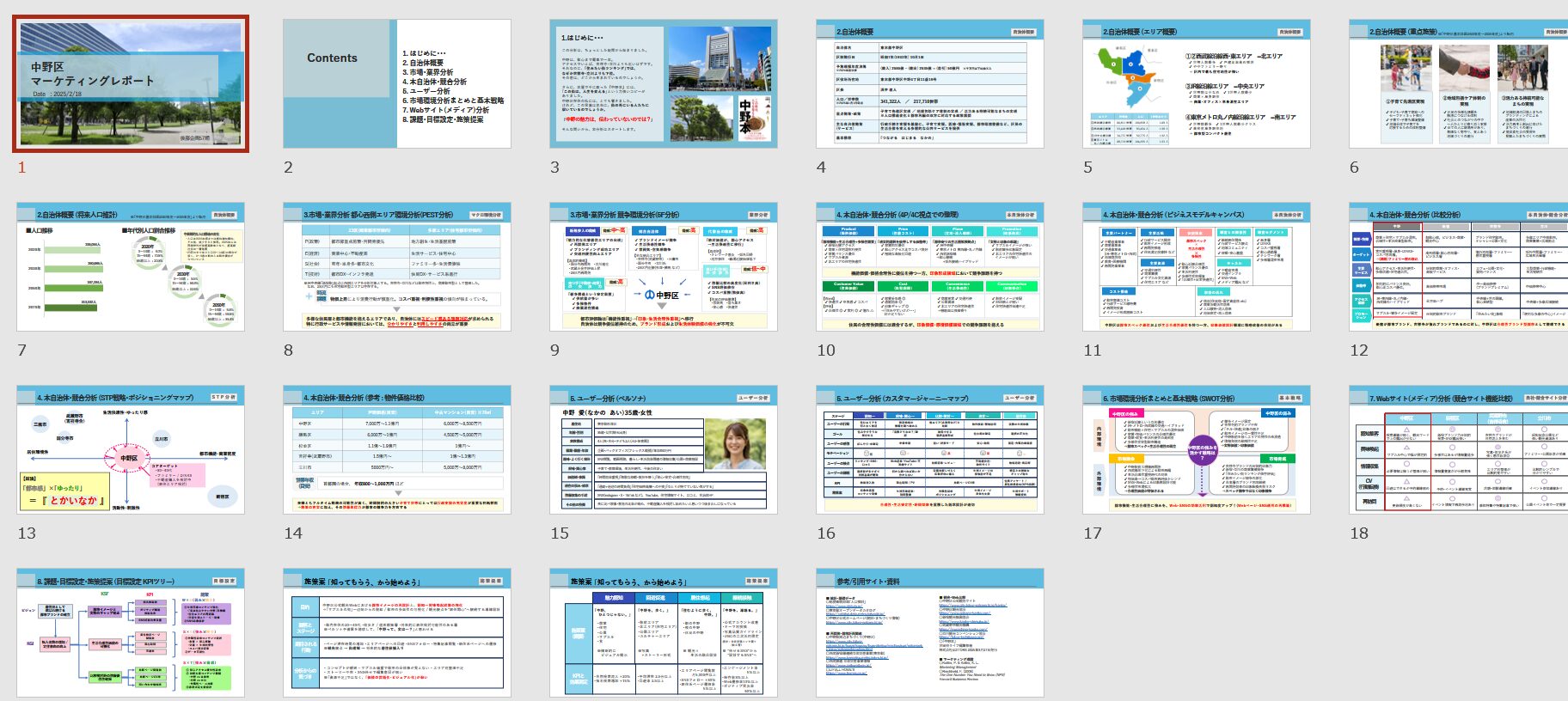Select slide 6 重点施策 with three photos
The width and height of the screenshot is (1568, 701).
coord(1461,84)
